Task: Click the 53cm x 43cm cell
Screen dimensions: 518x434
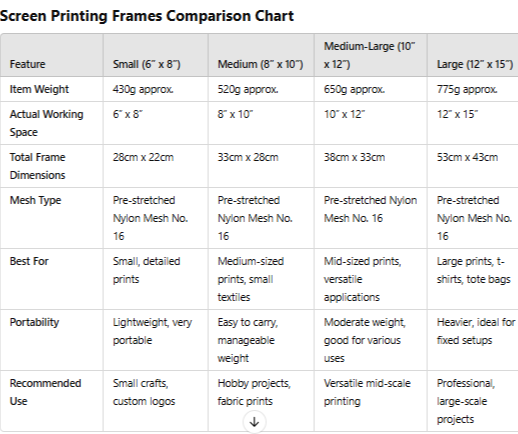Action: tap(467, 157)
